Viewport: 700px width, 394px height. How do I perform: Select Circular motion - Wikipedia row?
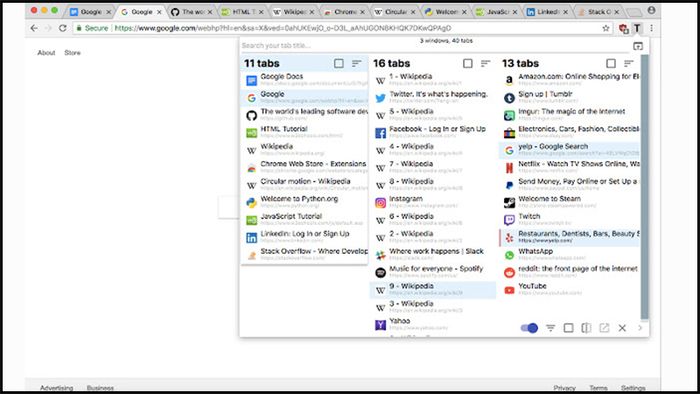click(x=305, y=185)
